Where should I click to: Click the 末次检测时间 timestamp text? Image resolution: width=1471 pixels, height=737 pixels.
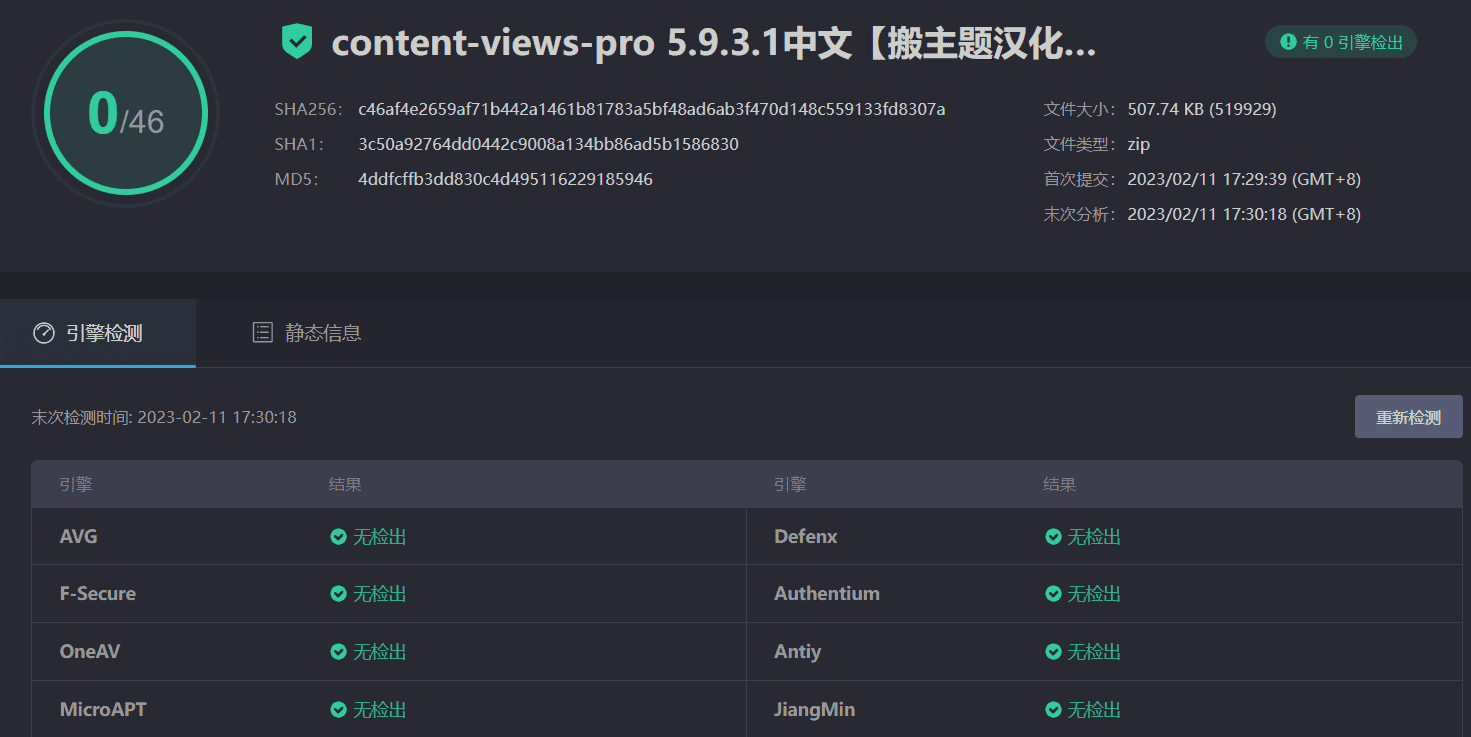click(x=164, y=417)
